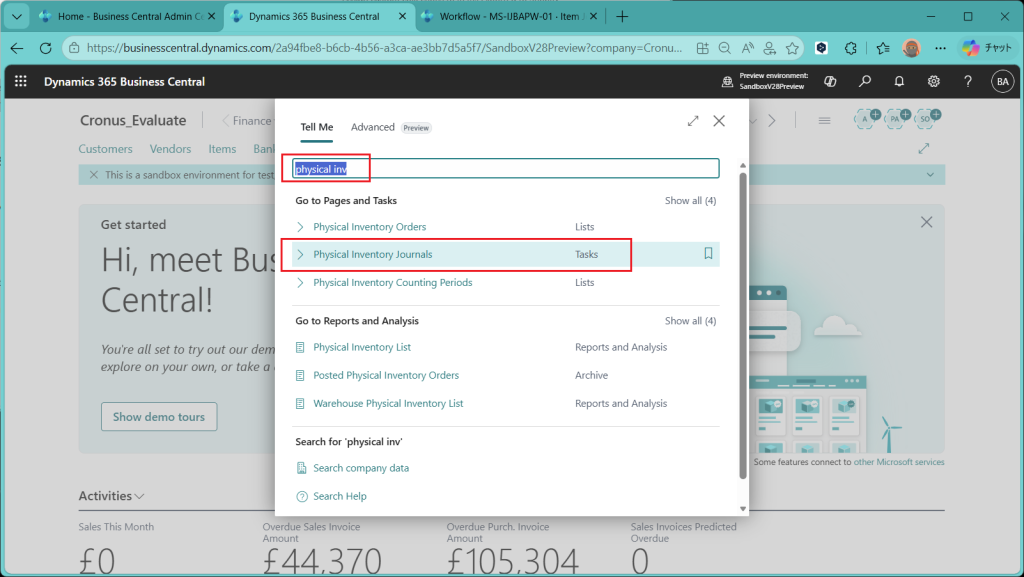Screen dimensions: 1024x577
Task: Click the notifications bell icon
Action: (x=899, y=82)
